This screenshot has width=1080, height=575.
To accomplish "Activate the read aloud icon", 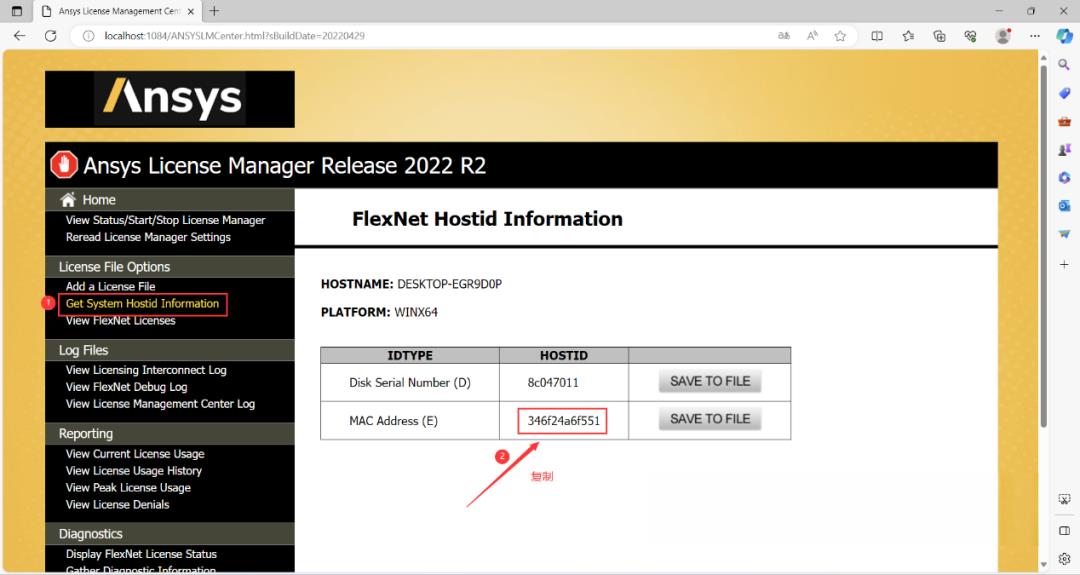I will [x=812, y=36].
